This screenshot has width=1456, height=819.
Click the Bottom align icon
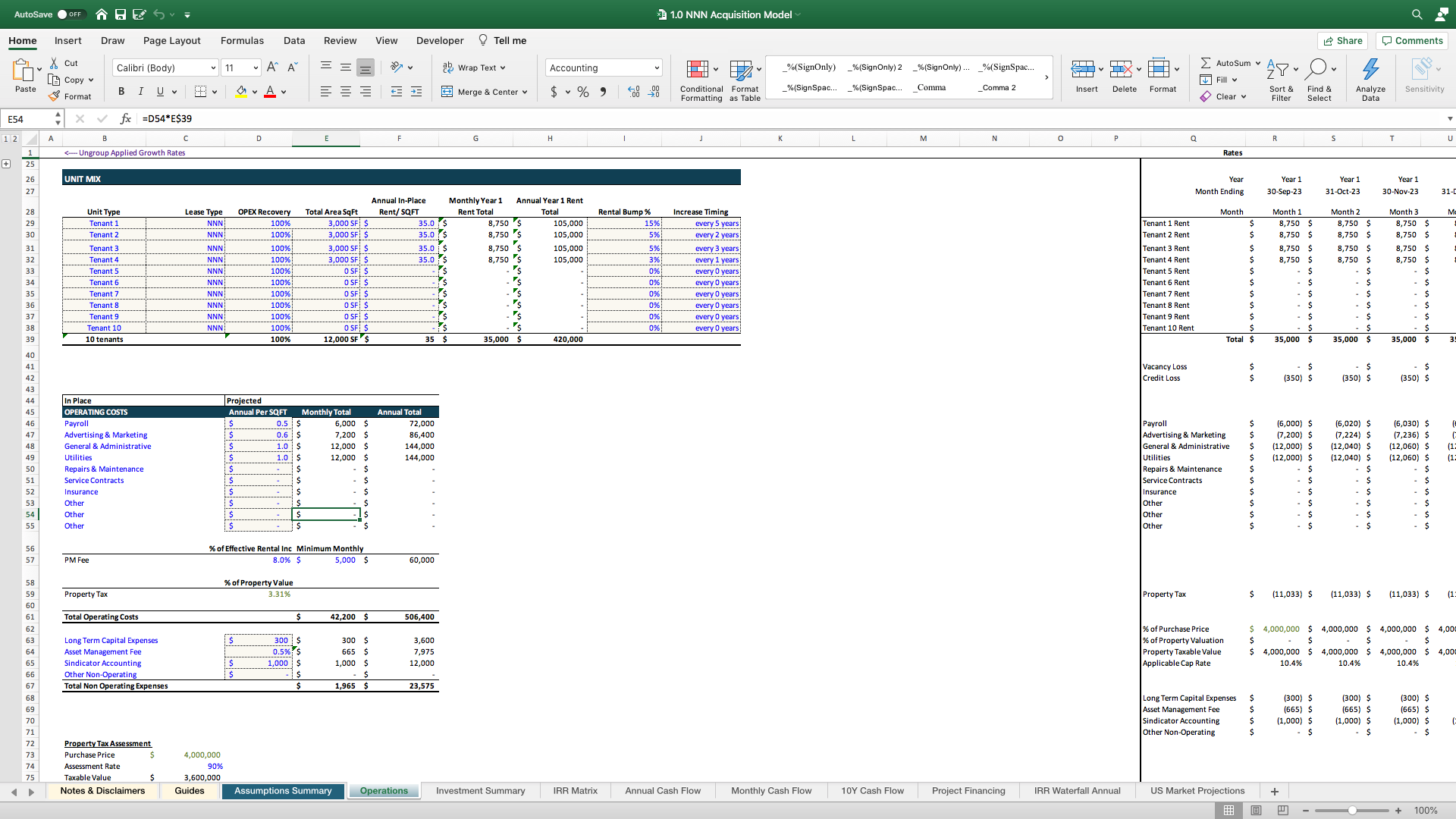pyautogui.click(x=366, y=67)
